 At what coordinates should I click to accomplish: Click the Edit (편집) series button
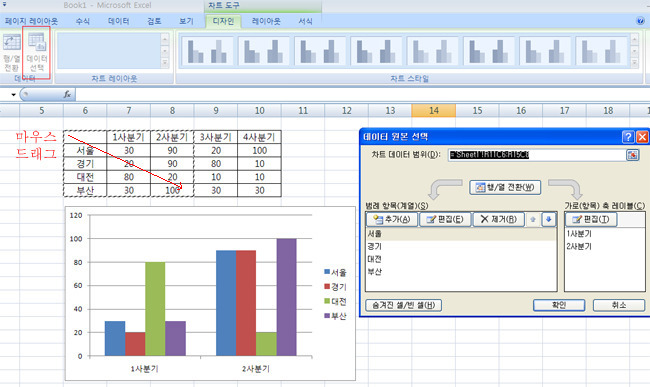point(445,219)
